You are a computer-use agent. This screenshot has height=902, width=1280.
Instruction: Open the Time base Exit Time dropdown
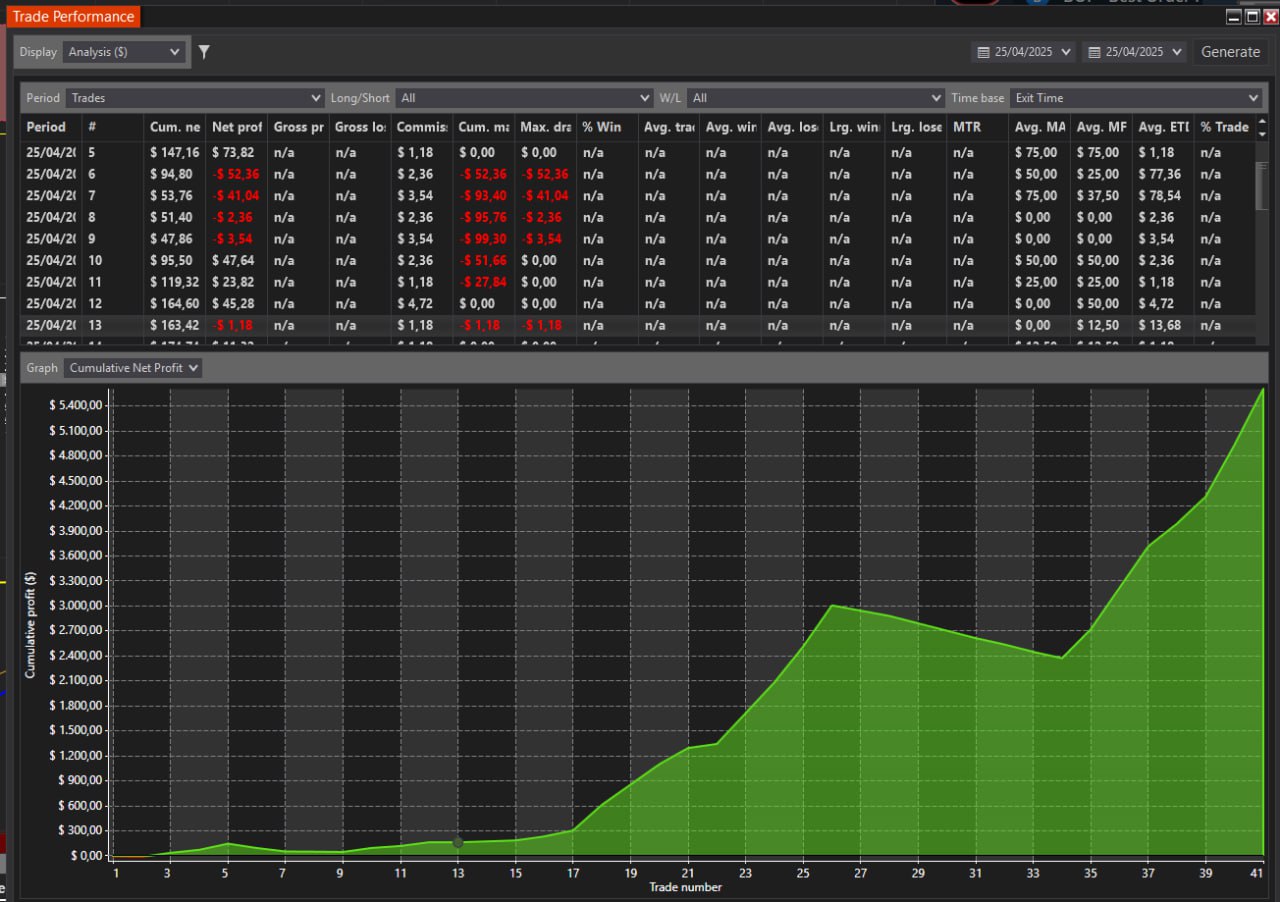pos(1135,98)
